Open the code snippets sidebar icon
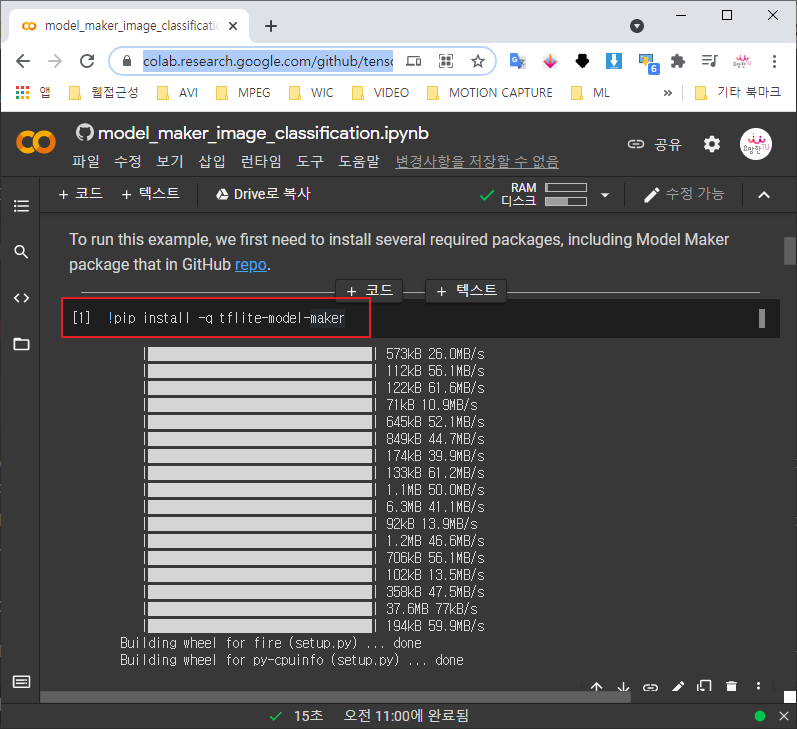797x729 pixels. point(21,298)
